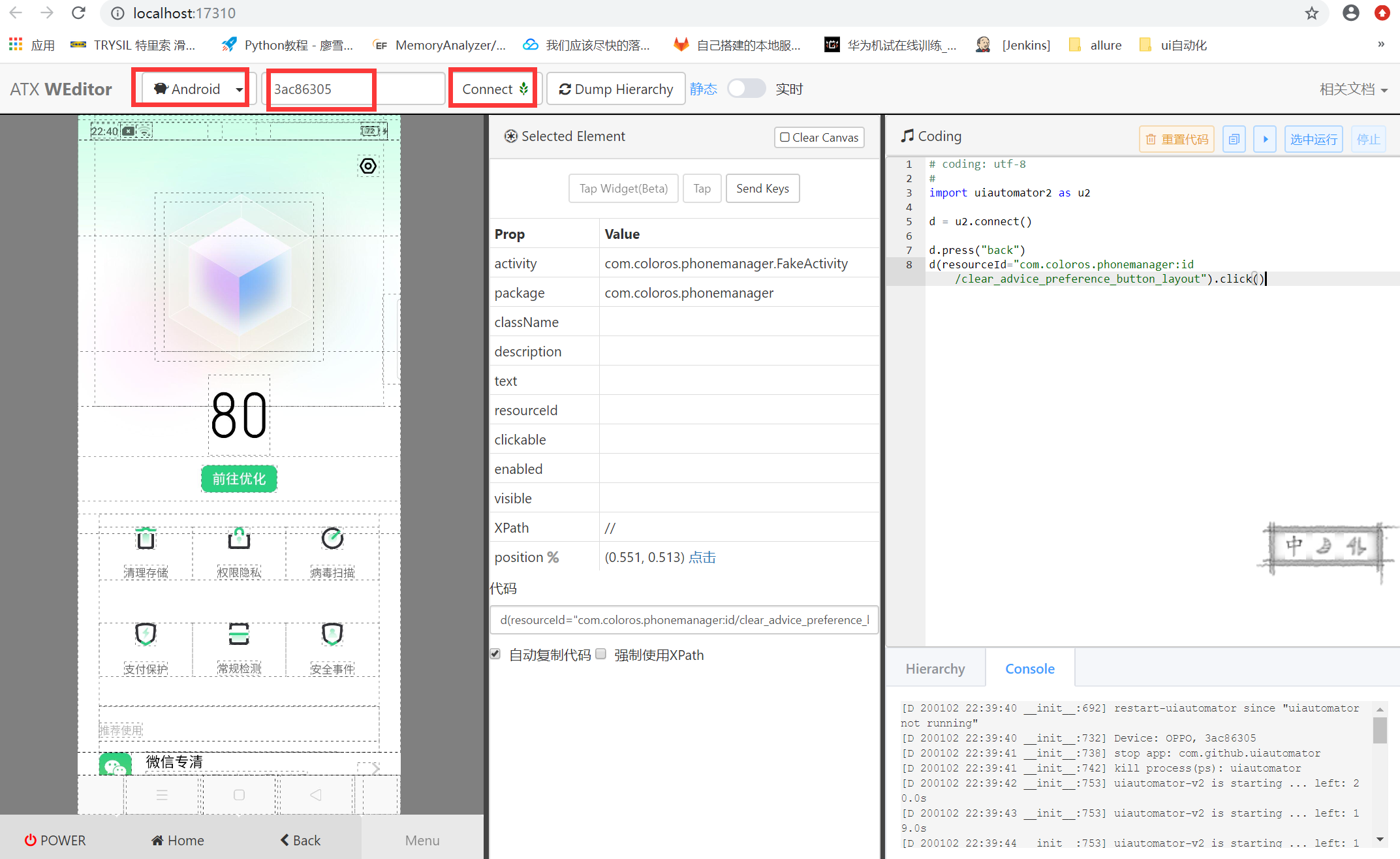The image size is (1400, 859).
Task: Tap the 权限隐私 lock icon
Action: [x=239, y=539]
